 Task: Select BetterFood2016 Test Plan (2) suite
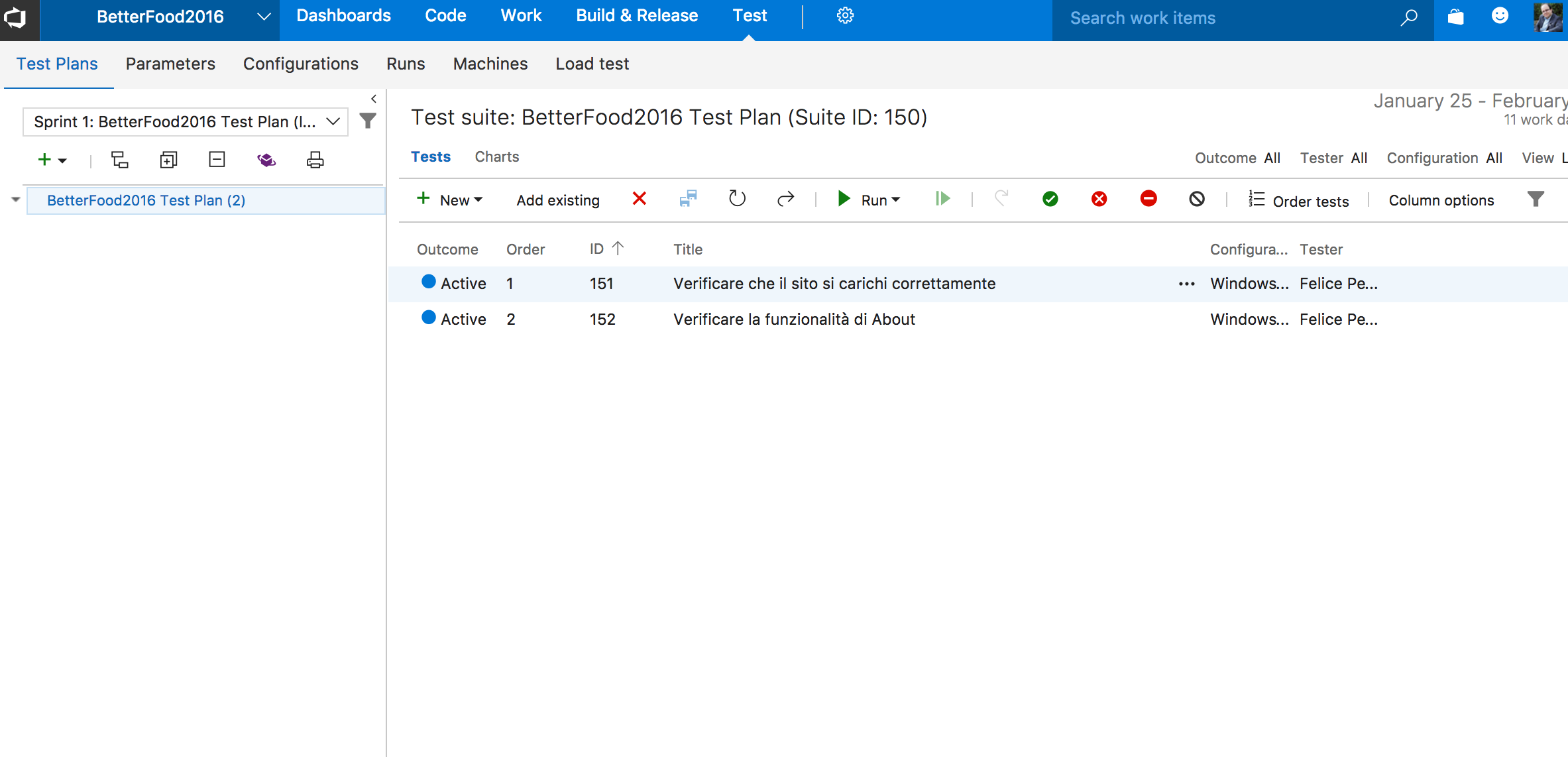click(205, 200)
